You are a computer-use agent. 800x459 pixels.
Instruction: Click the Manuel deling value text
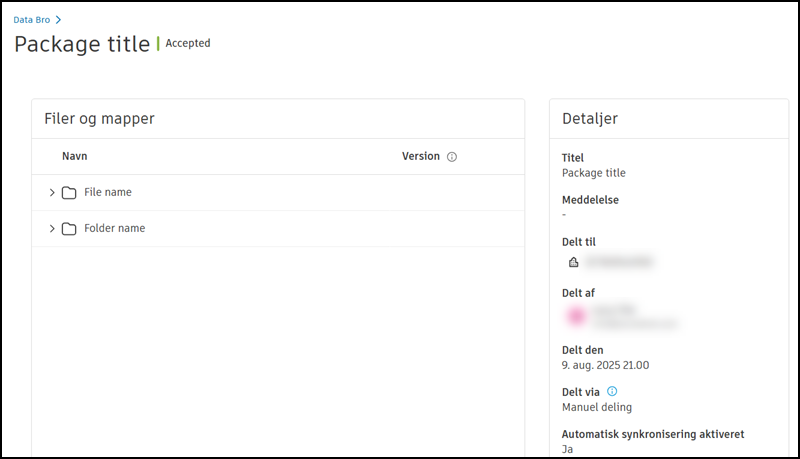point(596,407)
